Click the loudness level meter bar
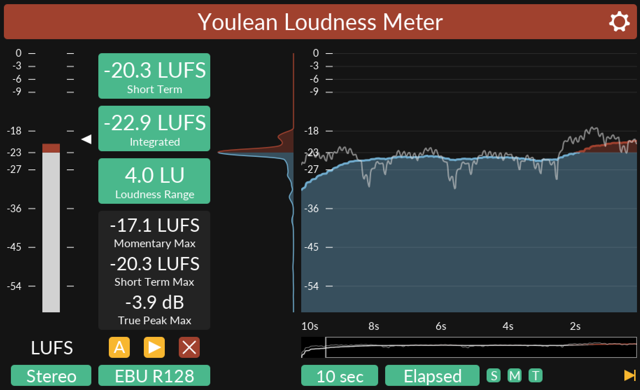The image size is (640, 390). coord(51,228)
